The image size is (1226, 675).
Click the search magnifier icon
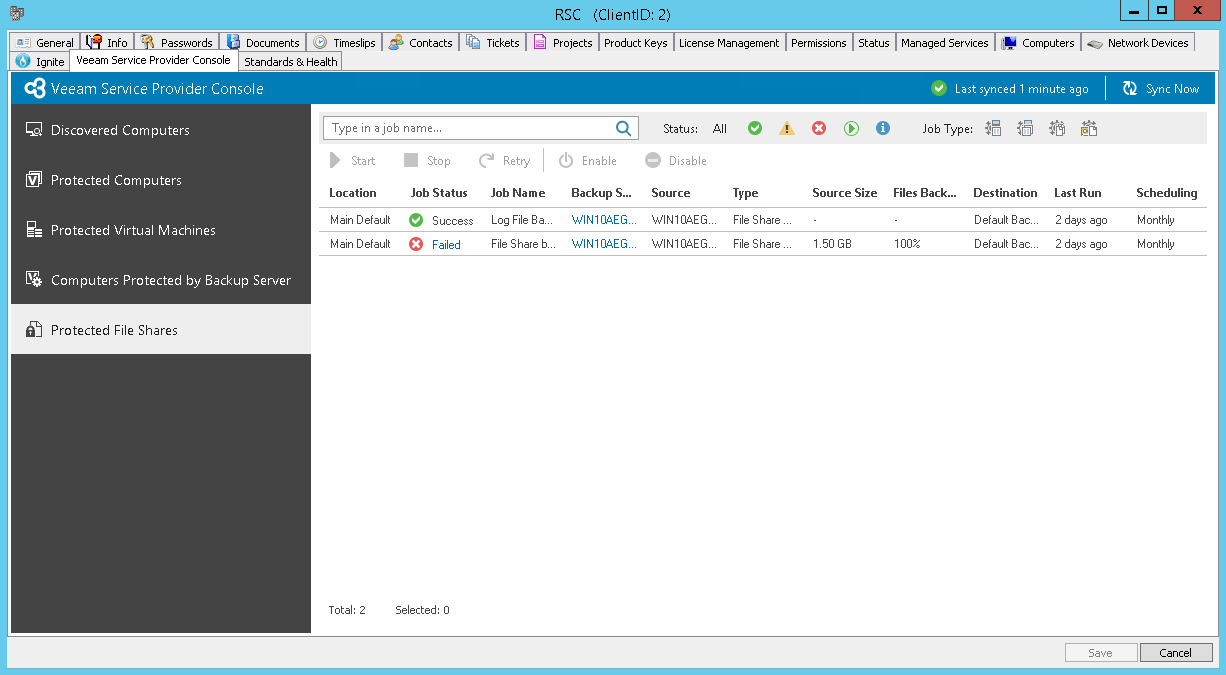click(623, 128)
